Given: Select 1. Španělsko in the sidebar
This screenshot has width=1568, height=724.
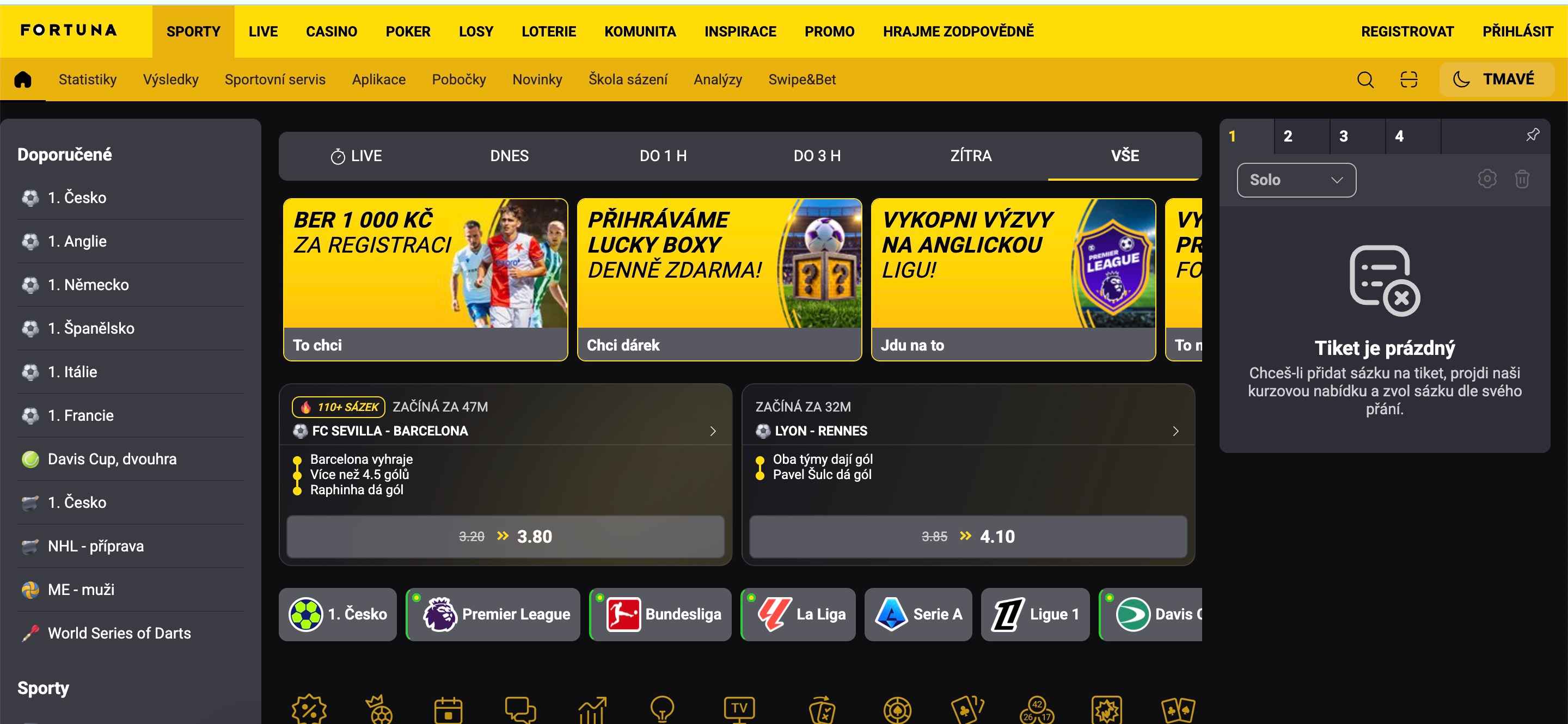Looking at the screenshot, I should click(130, 329).
